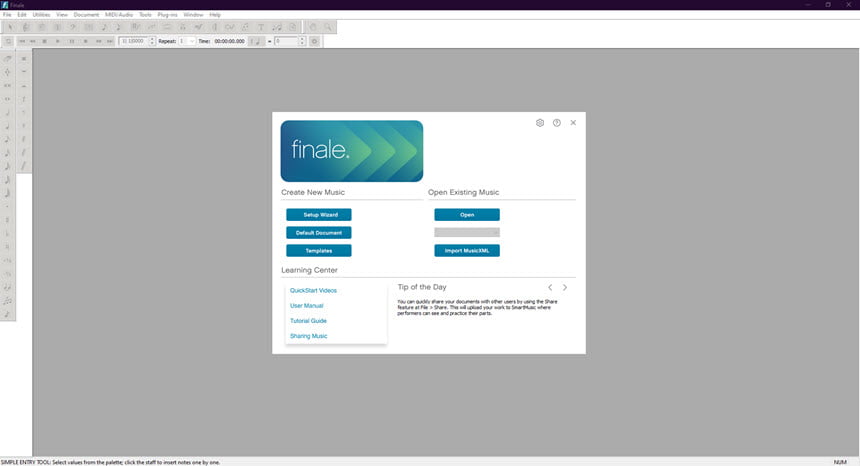Adjust the tempo value stepper arrows
The image size is (860, 466).
click(302, 41)
